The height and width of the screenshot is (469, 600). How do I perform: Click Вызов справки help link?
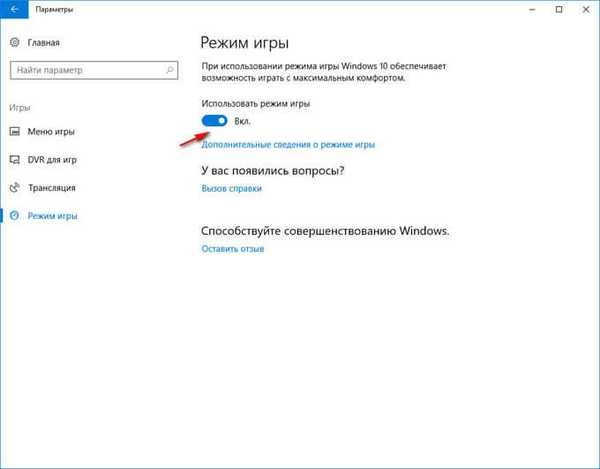232,188
